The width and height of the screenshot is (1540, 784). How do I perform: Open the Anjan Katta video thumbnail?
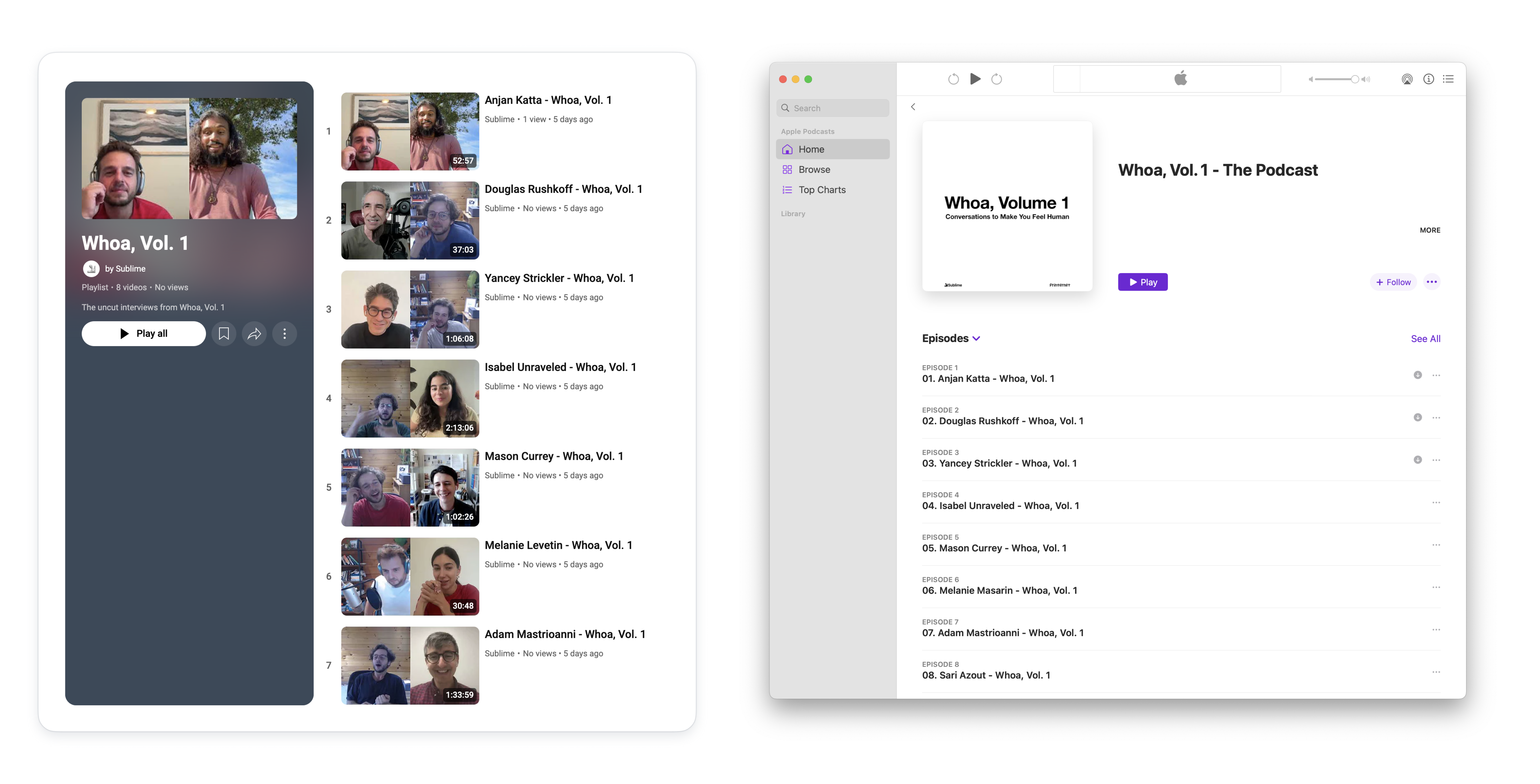tap(409, 131)
